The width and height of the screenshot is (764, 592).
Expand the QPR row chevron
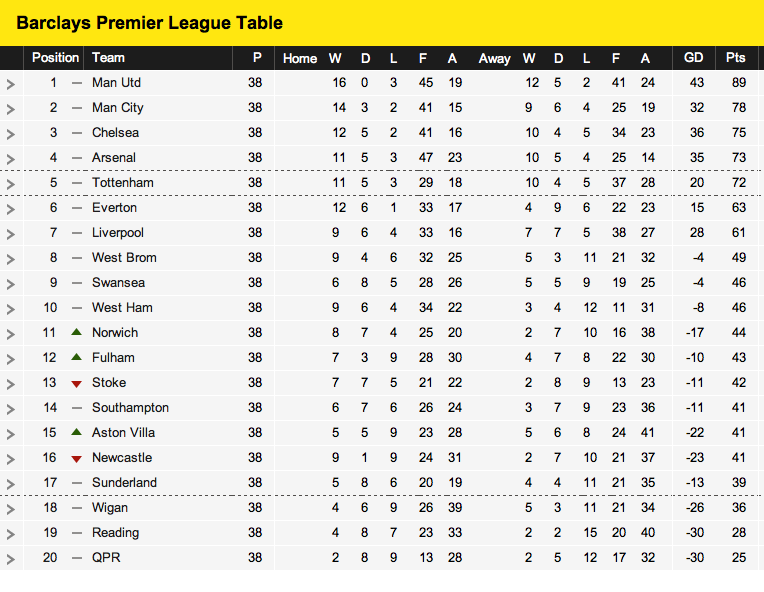coord(11,559)
